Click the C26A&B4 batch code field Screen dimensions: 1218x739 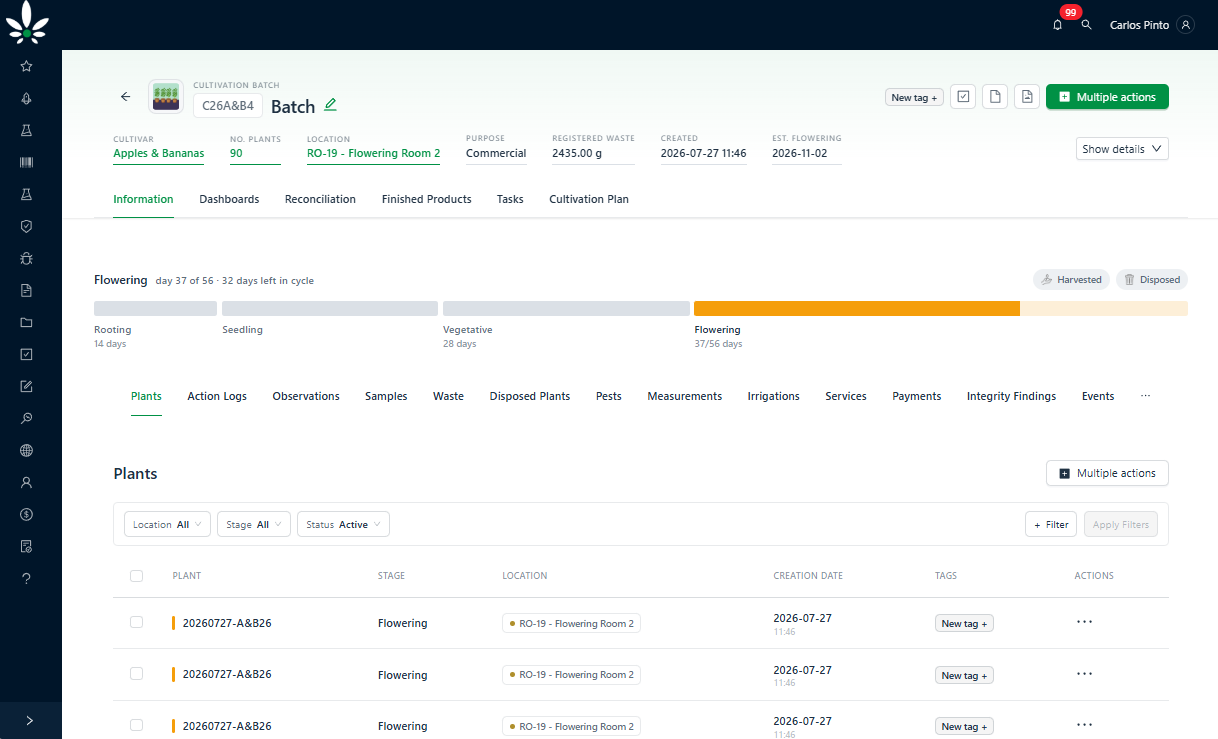tap(228, 105)
